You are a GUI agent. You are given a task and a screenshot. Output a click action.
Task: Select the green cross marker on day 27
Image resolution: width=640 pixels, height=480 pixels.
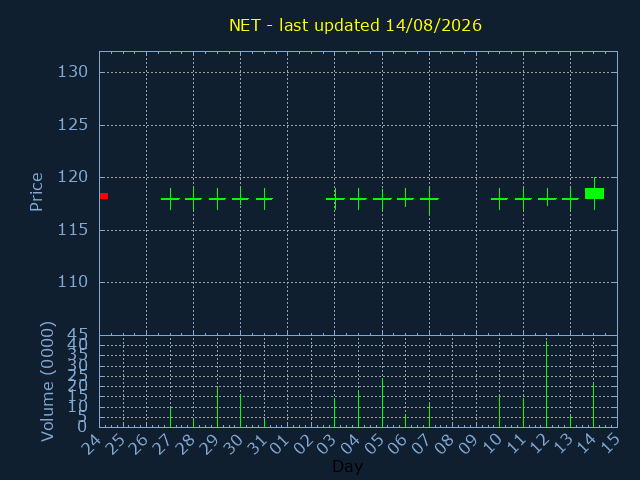(x=170, y=199)
